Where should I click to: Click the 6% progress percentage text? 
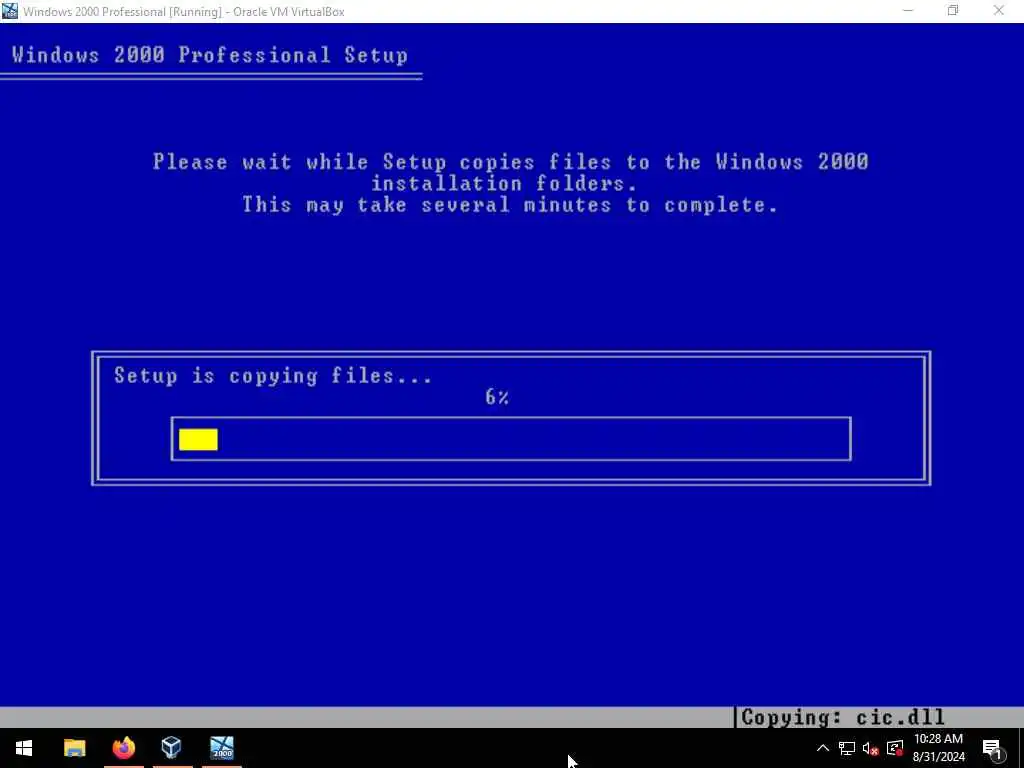coord(497,397)
